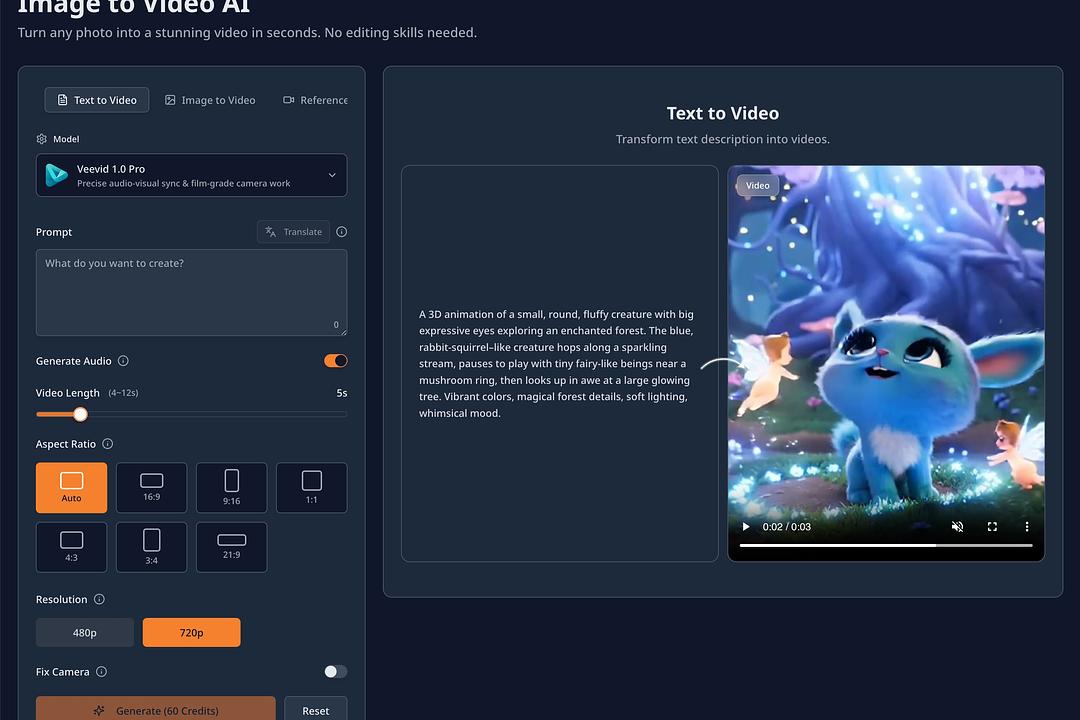
Task: Select the Text to Video tab icon
Action: click(x=62, y=99)
